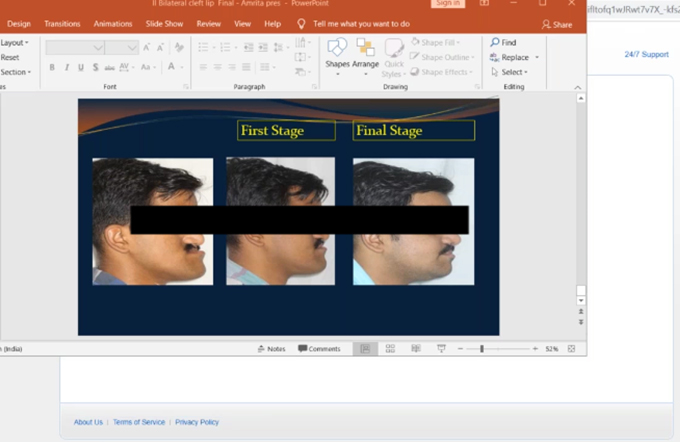Collapse the ribbon arrow
Image resolution: width=680 pixels, height=442 pixels.
pos(578,87)
